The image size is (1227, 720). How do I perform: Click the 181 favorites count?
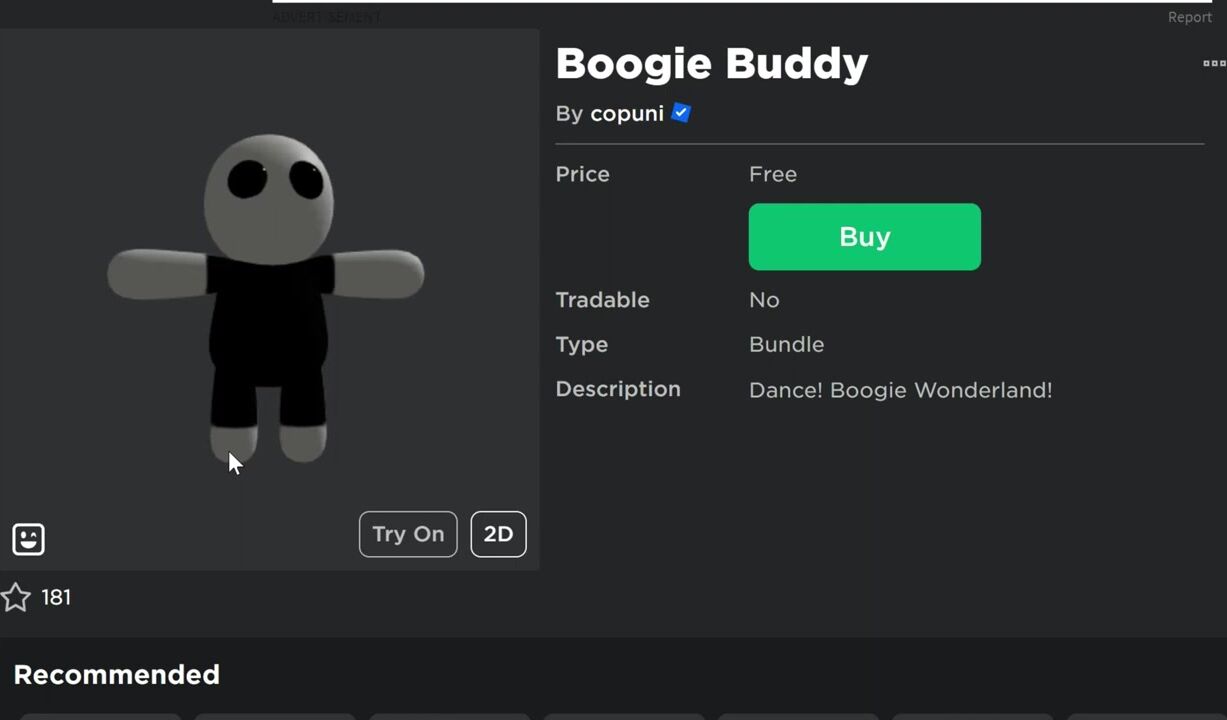tap(56, 598)
